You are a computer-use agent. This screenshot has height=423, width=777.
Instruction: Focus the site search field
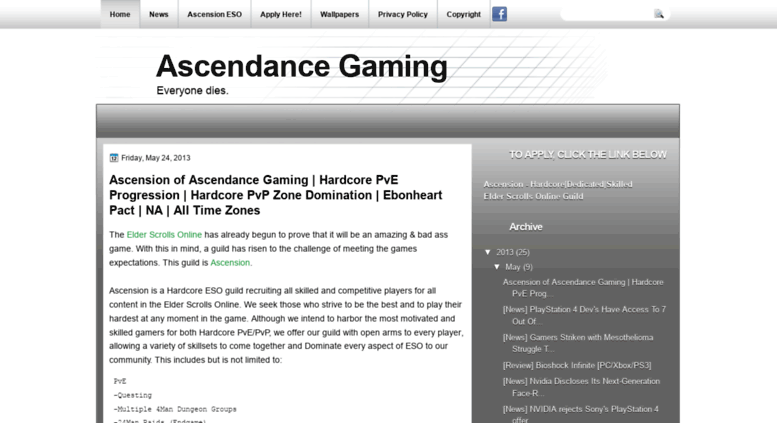pos(607,14)
